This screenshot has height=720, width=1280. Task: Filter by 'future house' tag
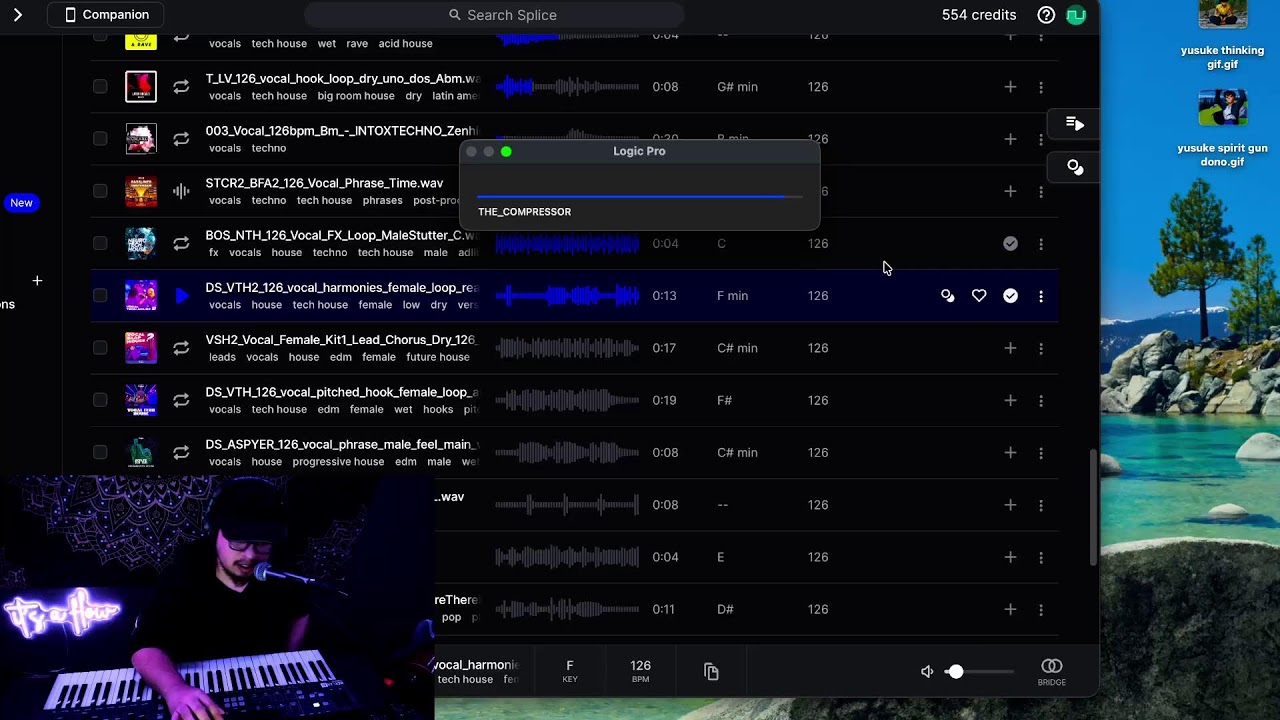pos(438,357)
